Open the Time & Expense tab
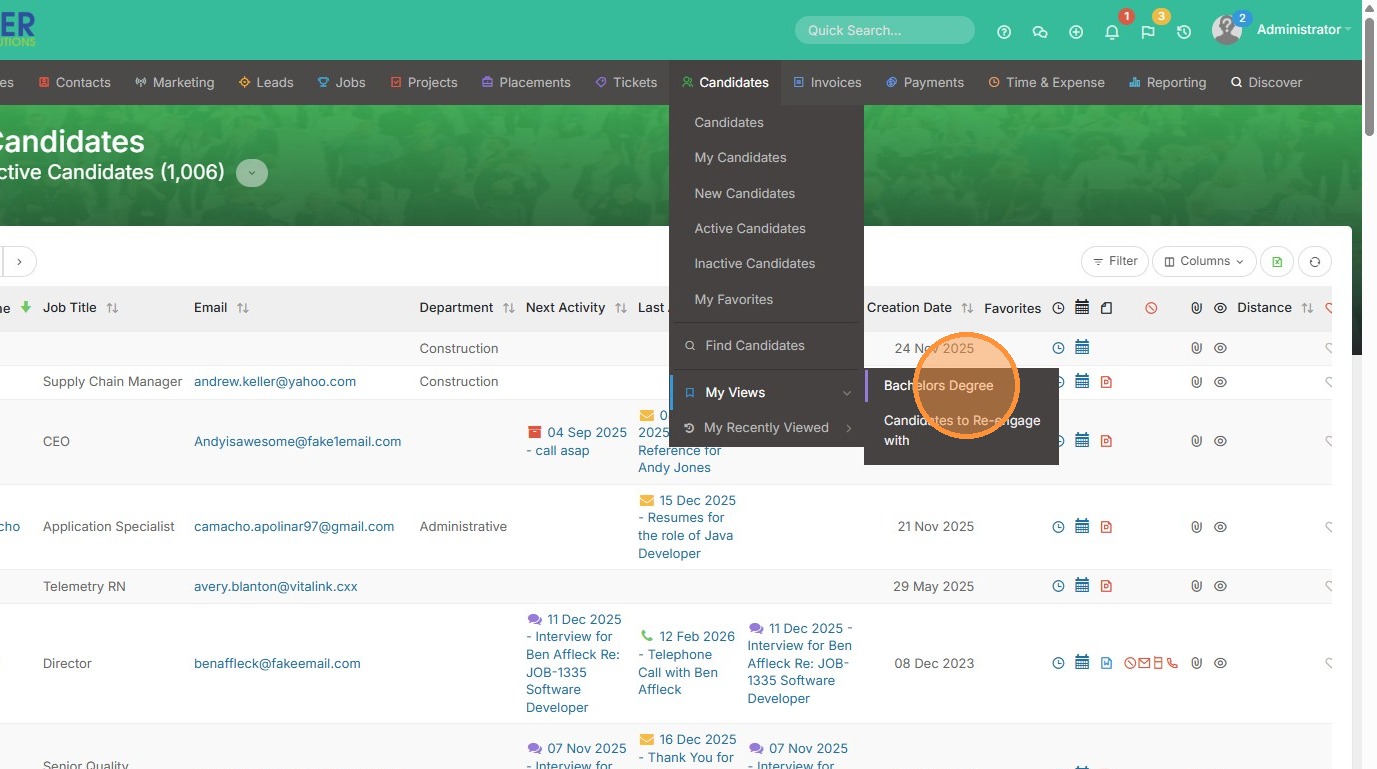This screenshot has width=1377, height=769. pyautogui.click(x=1047, y=83)
